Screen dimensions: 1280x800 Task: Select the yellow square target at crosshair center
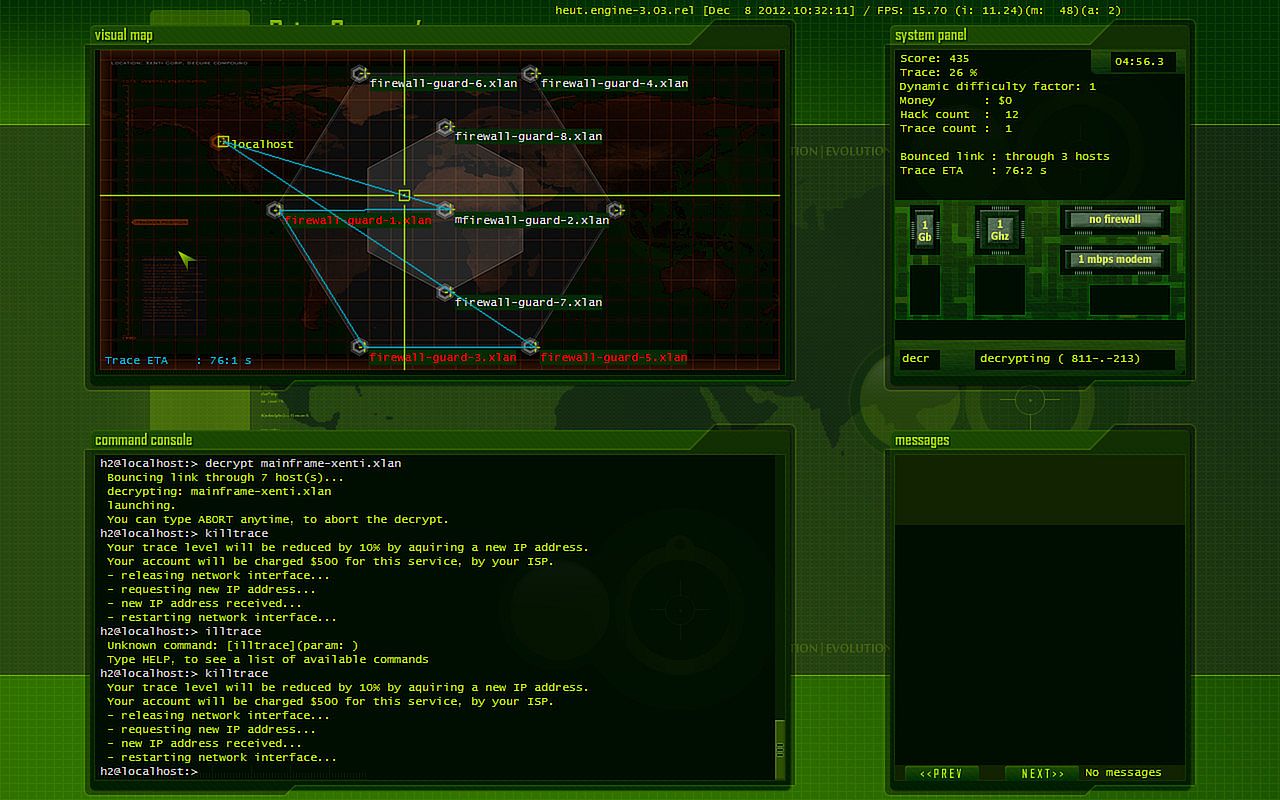click(404, 195)
